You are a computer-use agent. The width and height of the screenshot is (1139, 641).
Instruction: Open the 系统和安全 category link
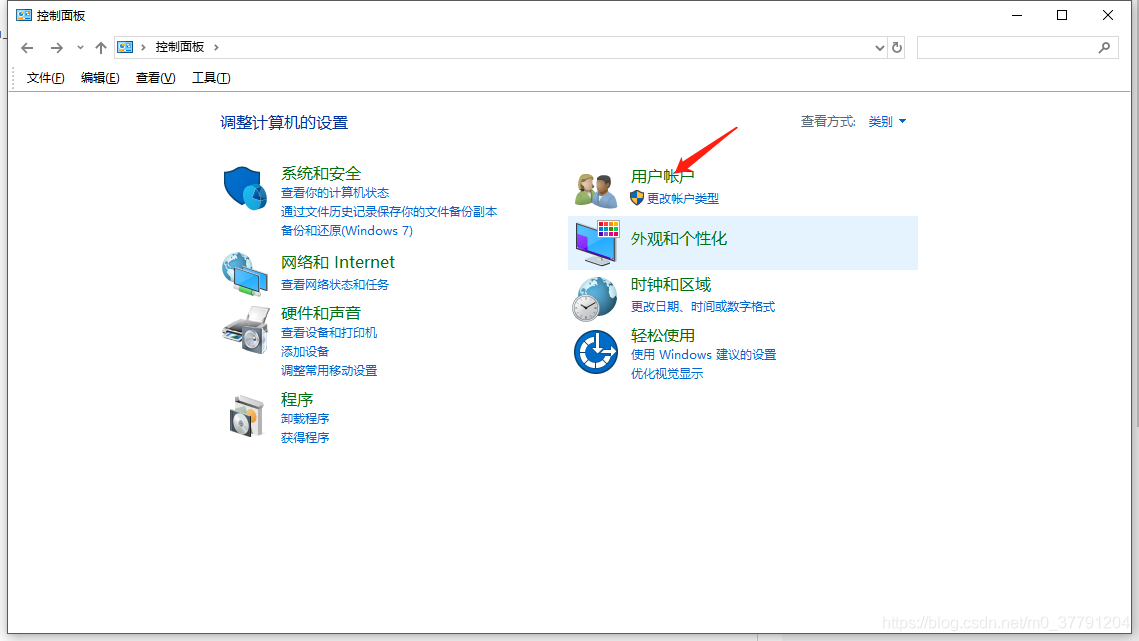pos(321,174)
